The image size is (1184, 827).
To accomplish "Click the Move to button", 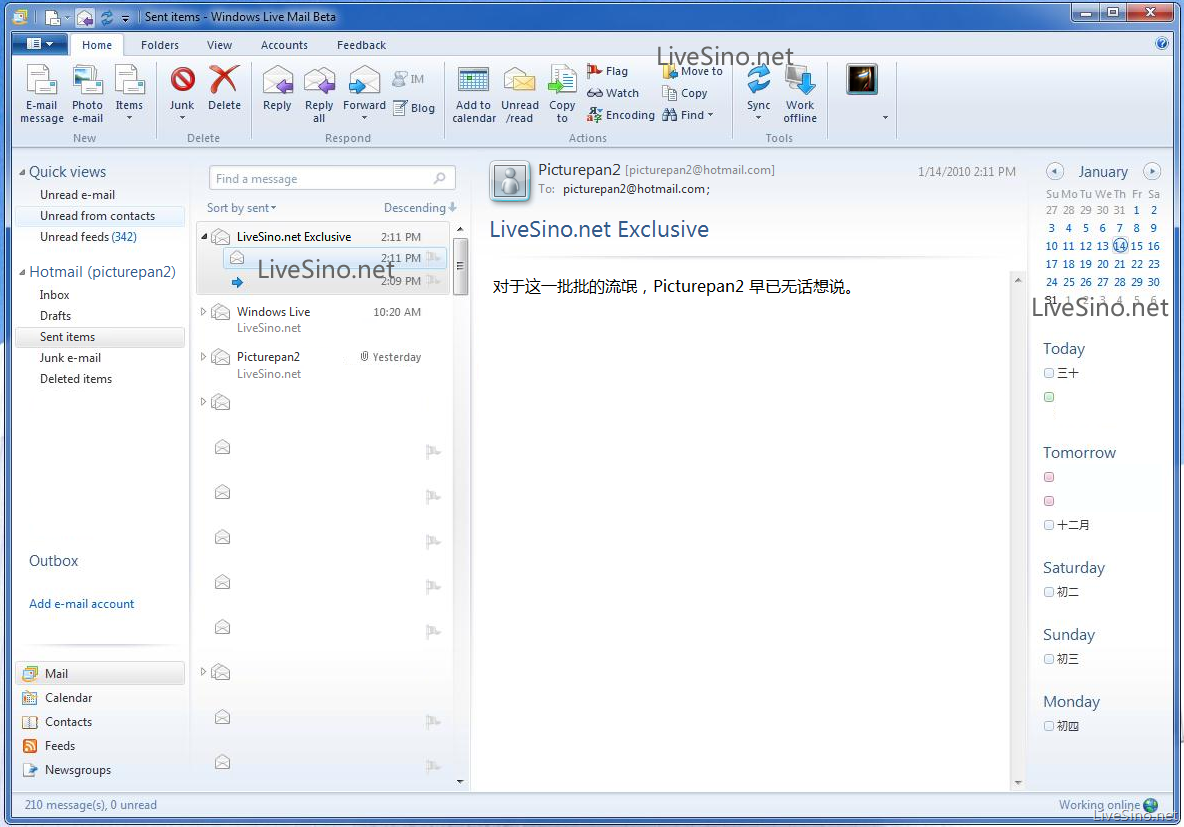I will pos(692,71).
